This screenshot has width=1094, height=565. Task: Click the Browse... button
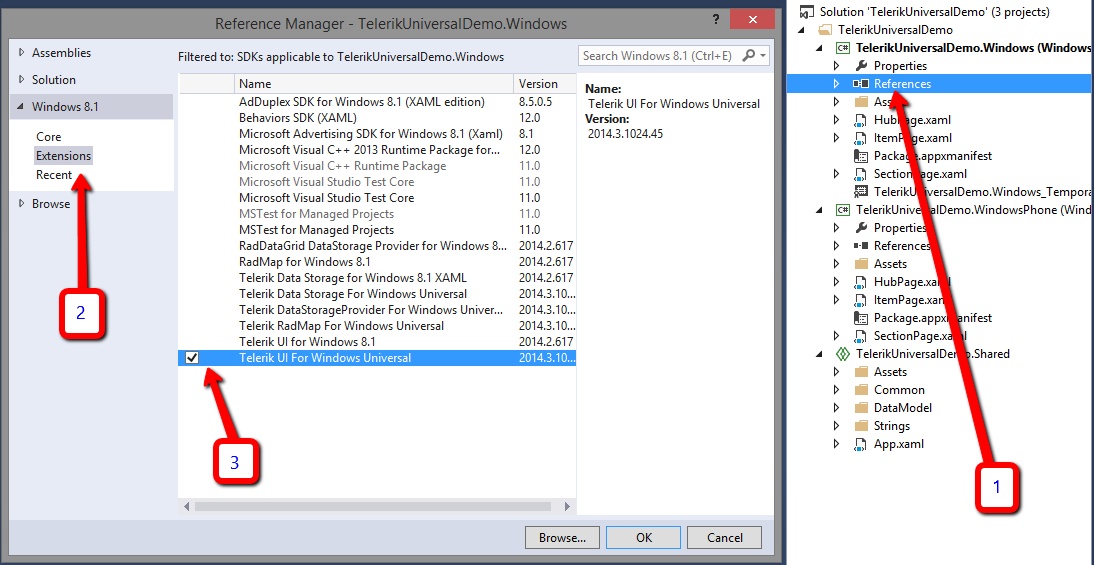pos(562,538)
